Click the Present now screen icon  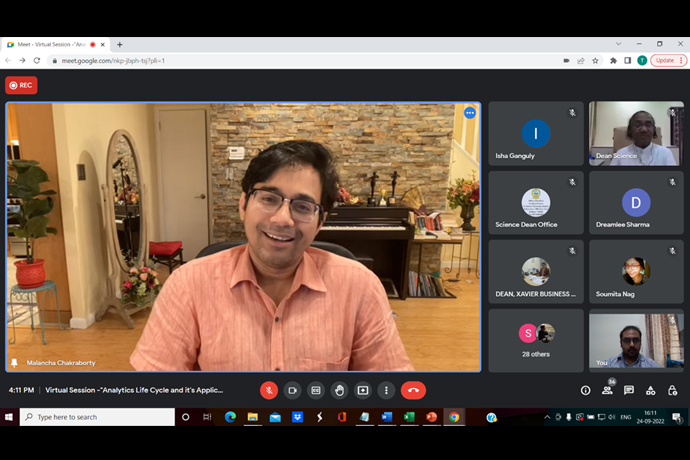(363, 390)
